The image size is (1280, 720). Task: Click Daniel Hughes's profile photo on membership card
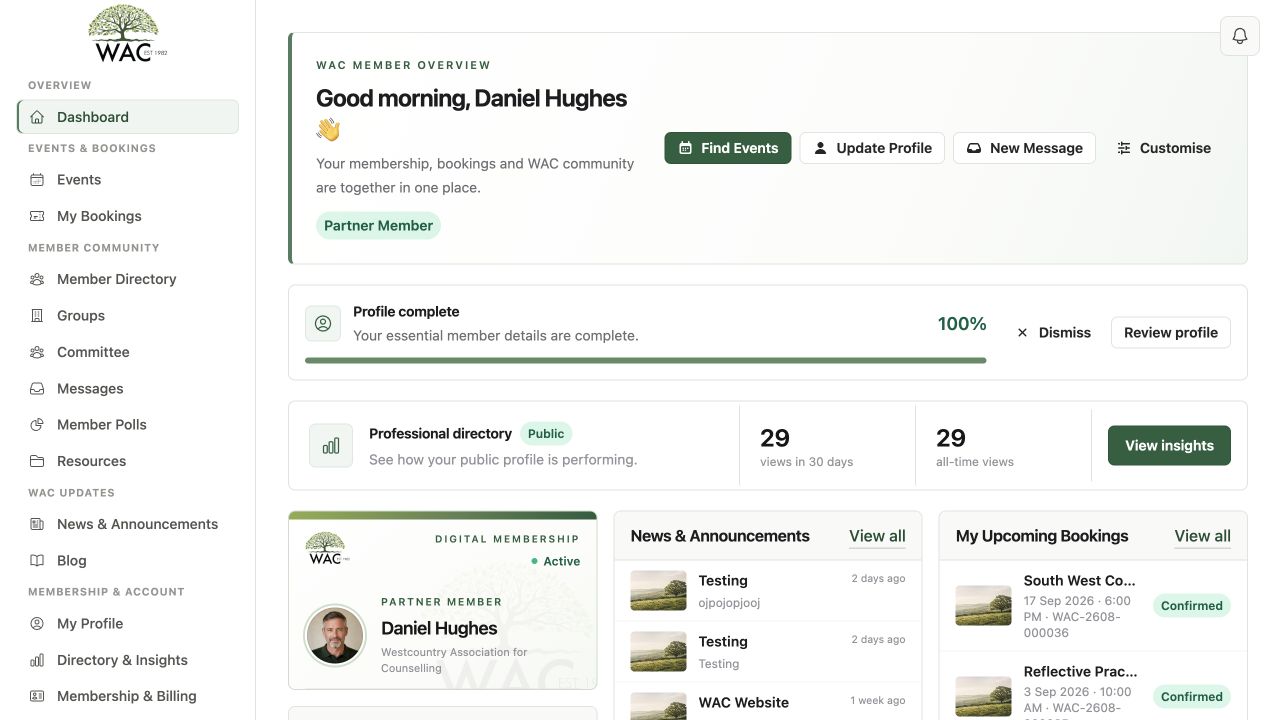click(334, 635)
